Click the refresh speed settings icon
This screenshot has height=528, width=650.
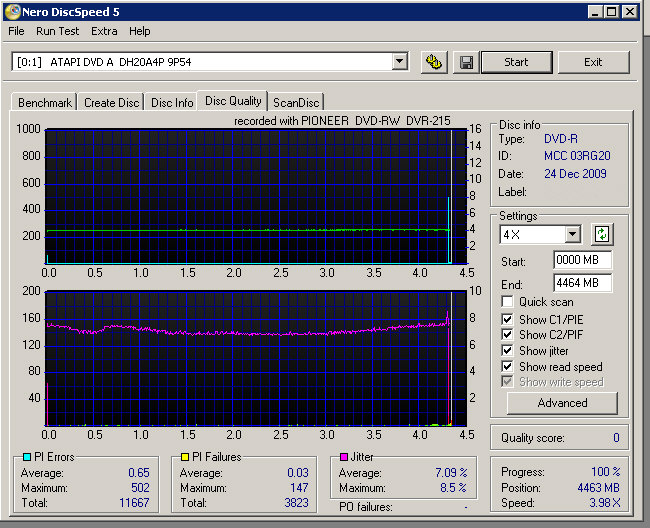pyautogui.click(x=601, y=235)
